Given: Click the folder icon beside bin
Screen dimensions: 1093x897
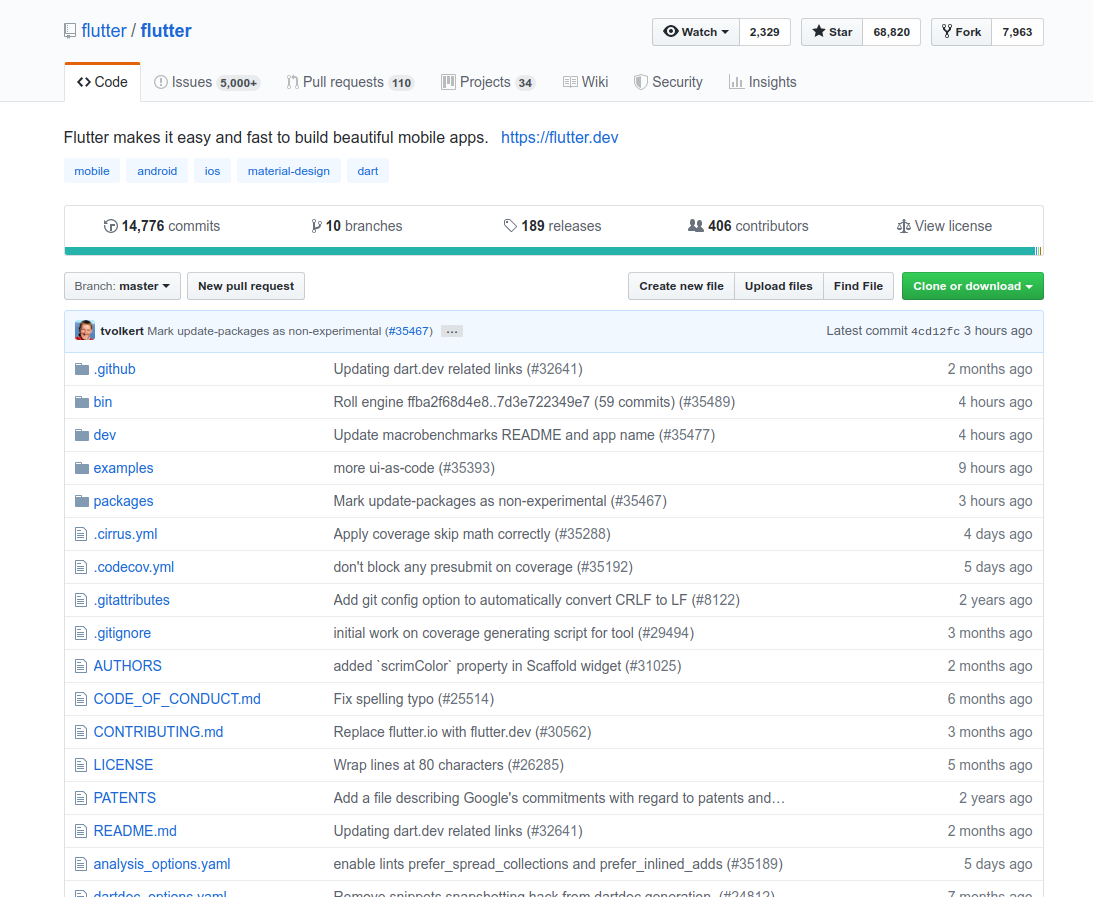Looking at the screenshot, I should click(x=82, y=402).
